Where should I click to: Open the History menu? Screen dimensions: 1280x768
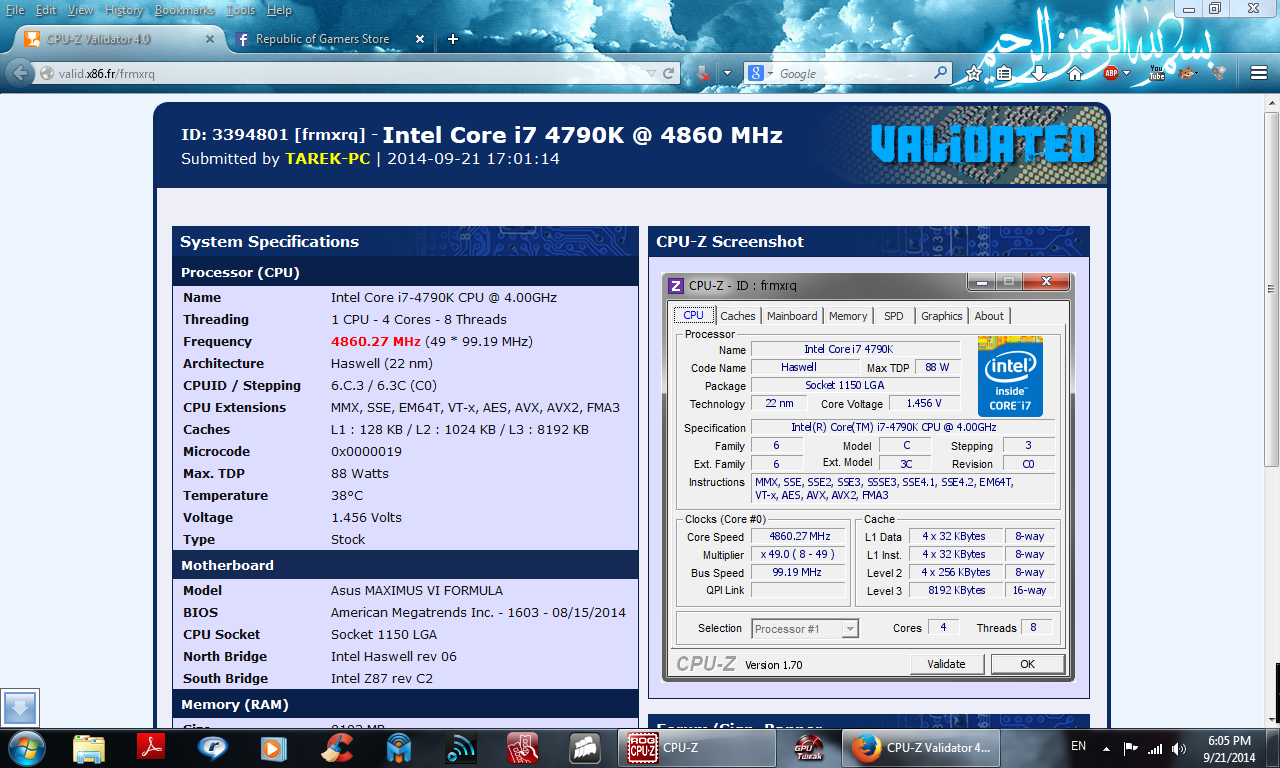click(x=124, y=10)
